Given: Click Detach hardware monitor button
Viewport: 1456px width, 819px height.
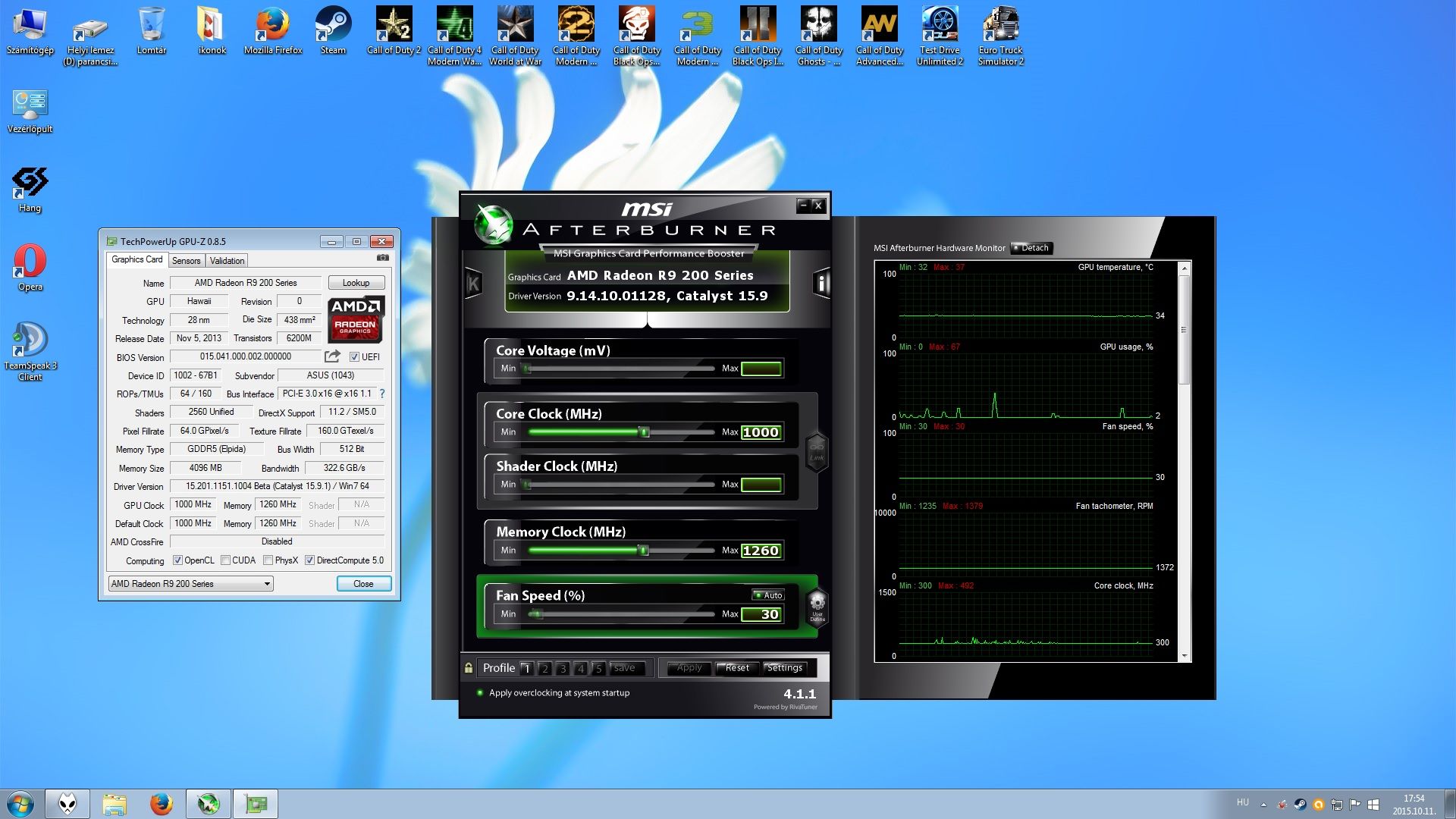Looking at the screenshot, I should click(x=1031, y=248).
